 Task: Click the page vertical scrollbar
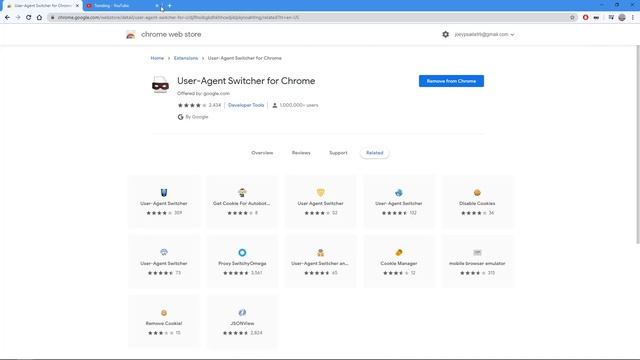(638, 145)
